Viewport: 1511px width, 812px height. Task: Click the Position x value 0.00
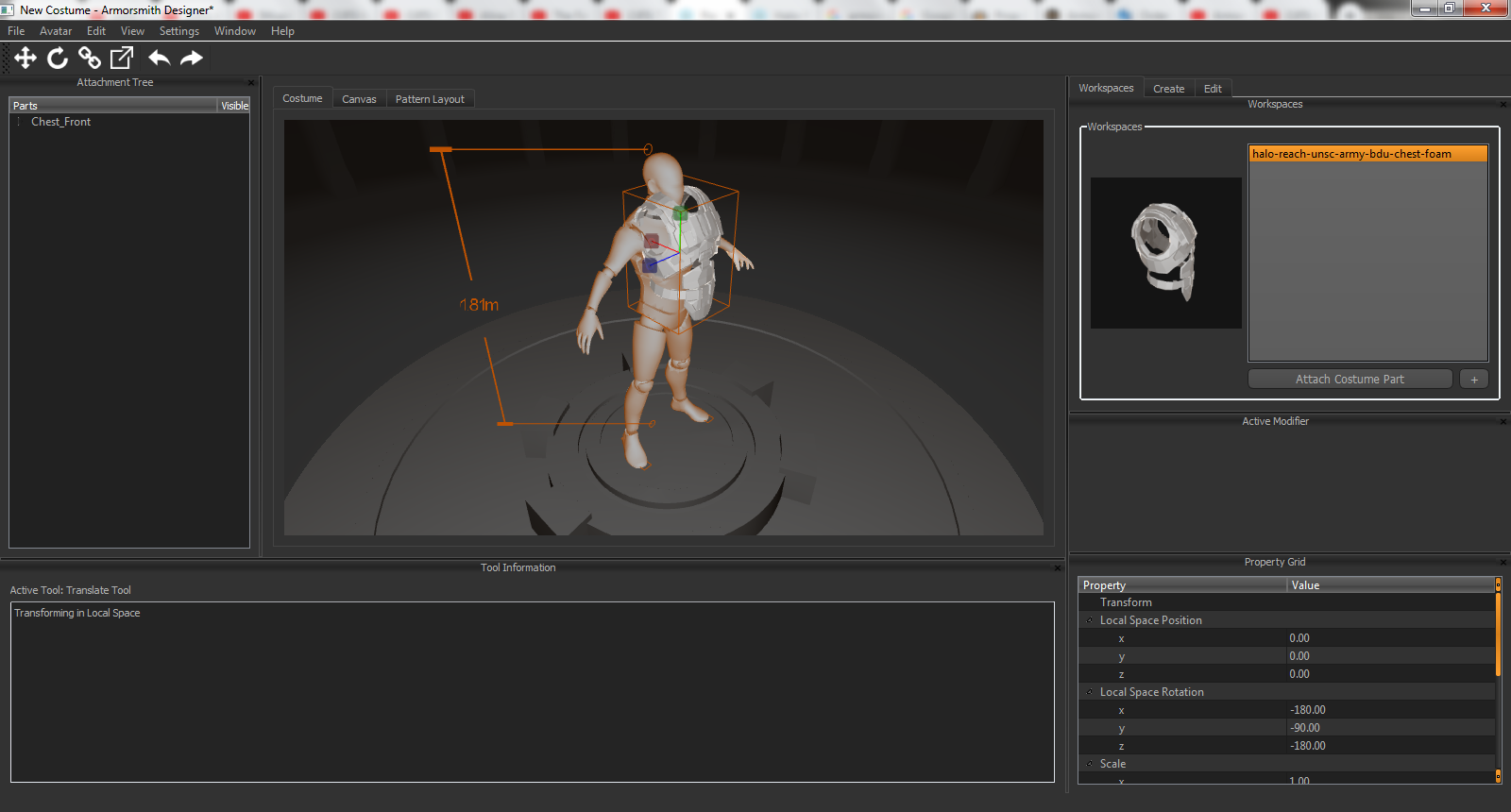tap(1391, 639)
